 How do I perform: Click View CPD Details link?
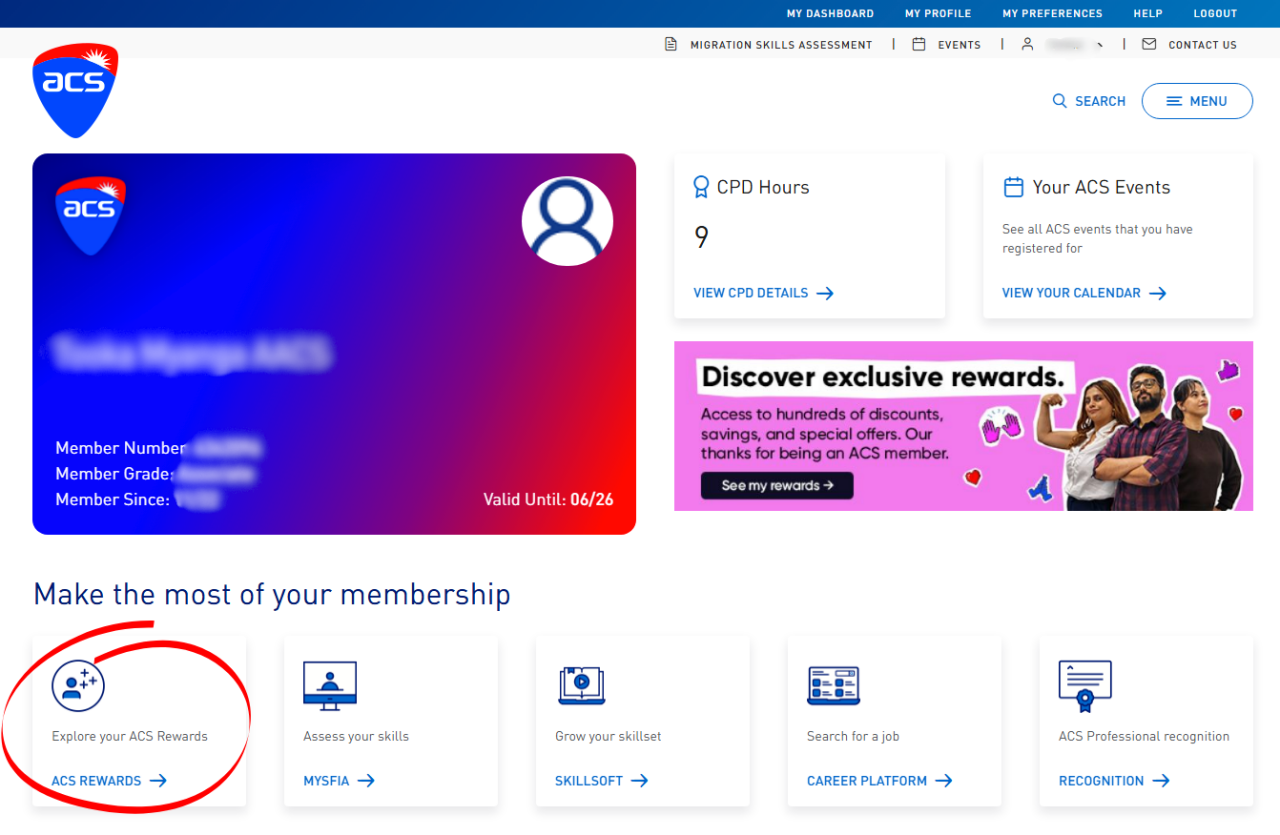point(763,293)
